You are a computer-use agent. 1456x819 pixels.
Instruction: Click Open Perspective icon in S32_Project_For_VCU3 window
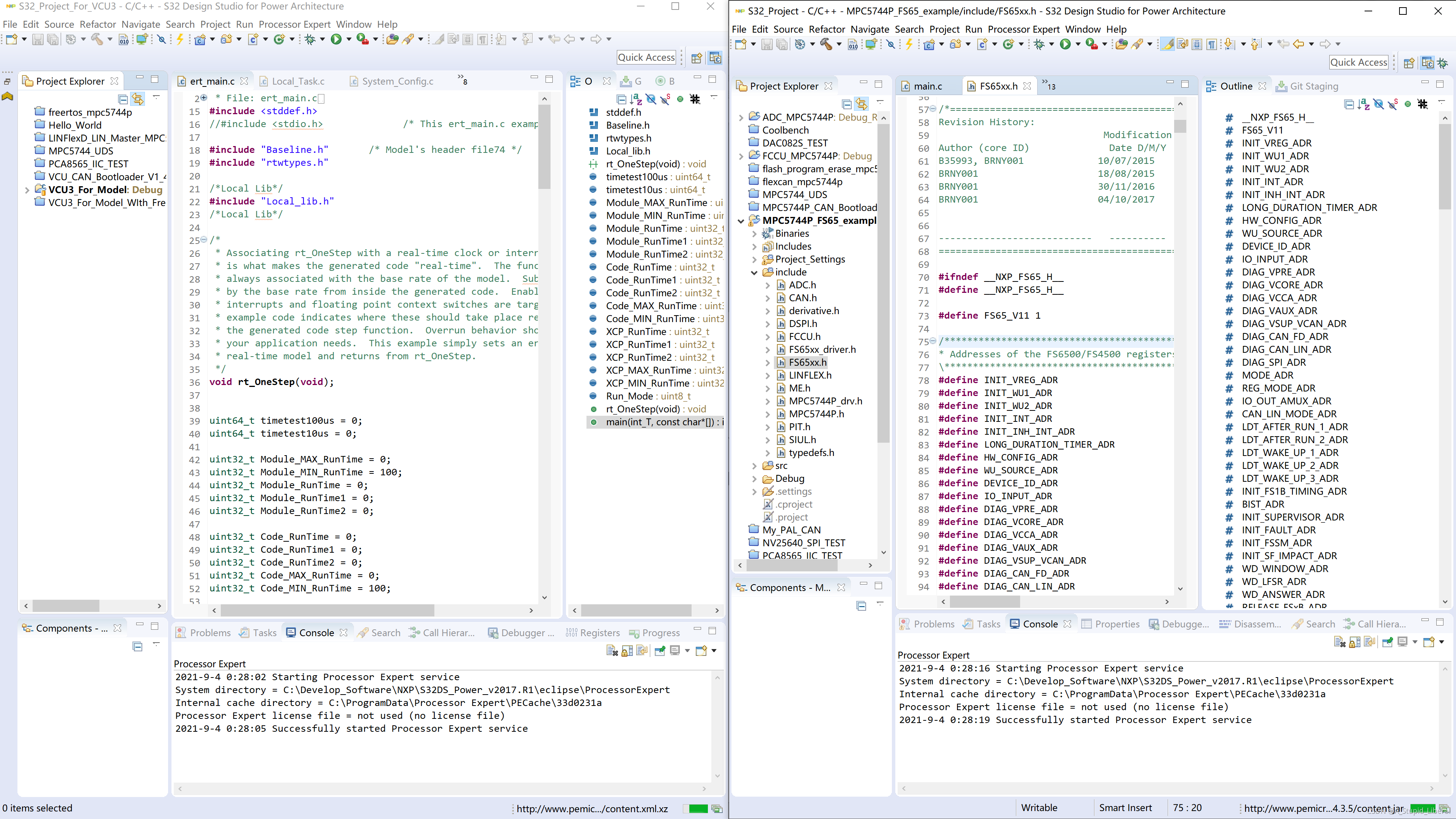697,58
